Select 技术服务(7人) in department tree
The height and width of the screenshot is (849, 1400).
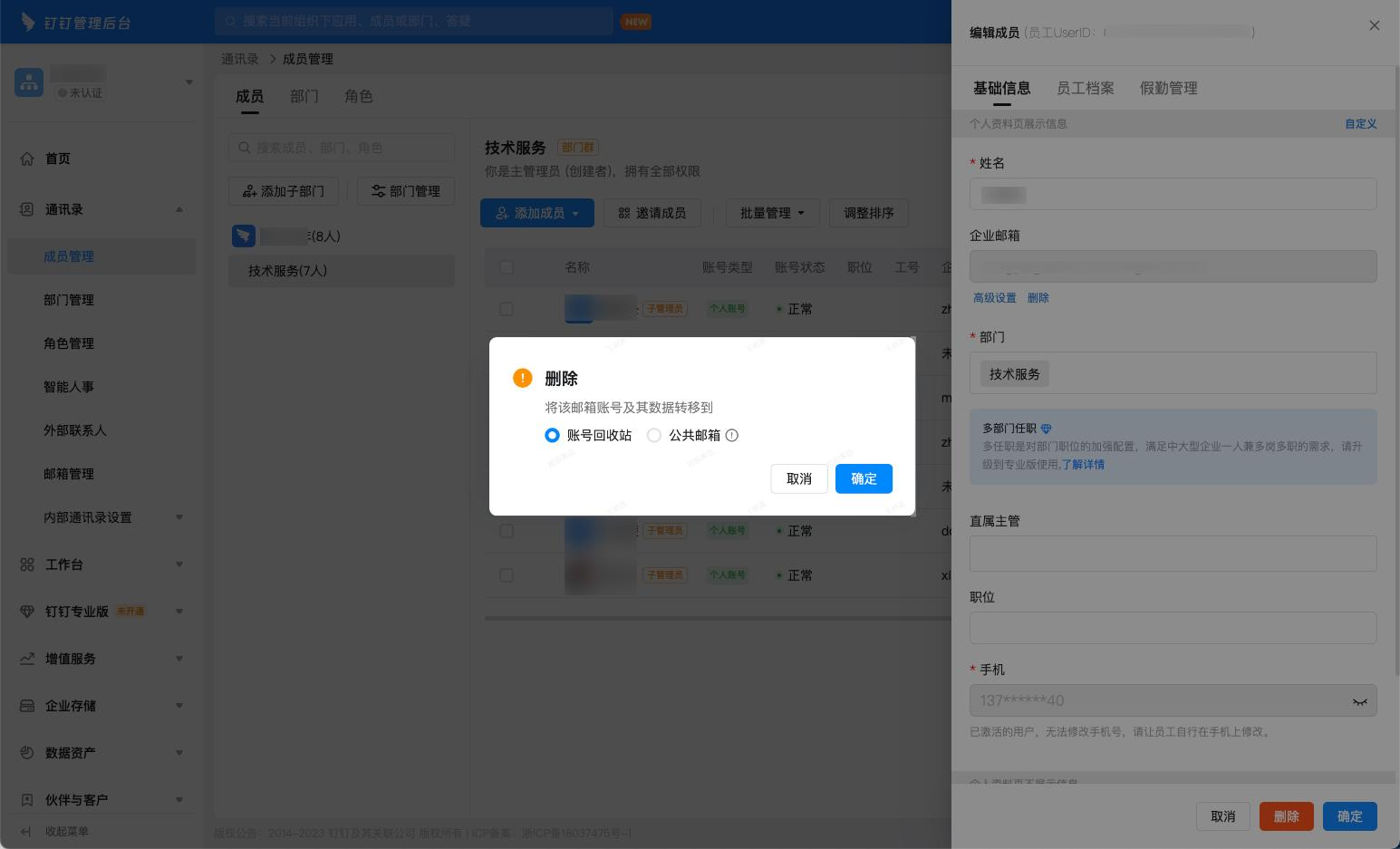(x=342, y=271)
